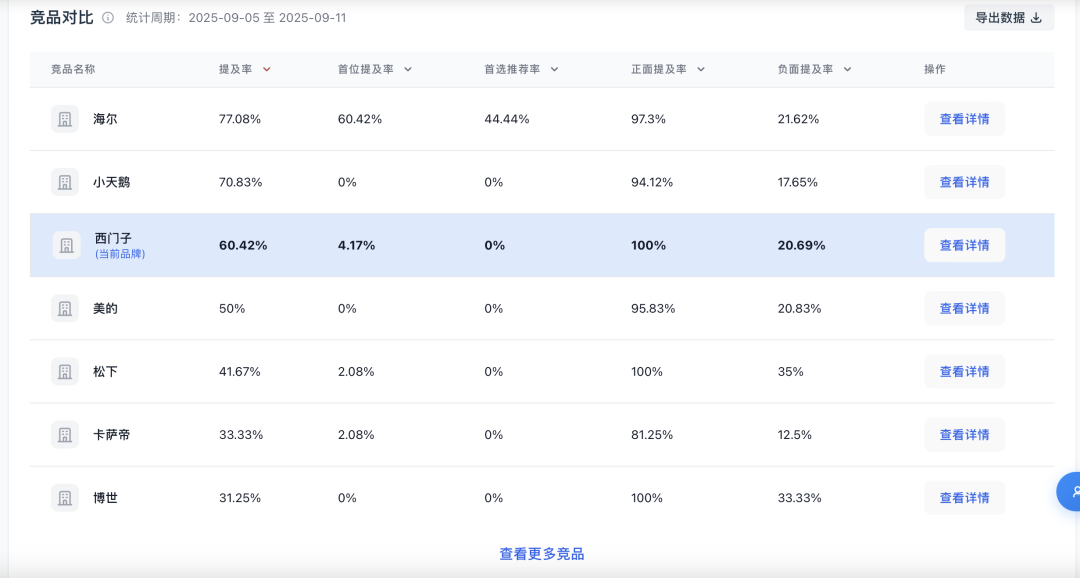
Task: Click 小天鹅's 17.65% negative rate
Action: (x=798, y=183)
